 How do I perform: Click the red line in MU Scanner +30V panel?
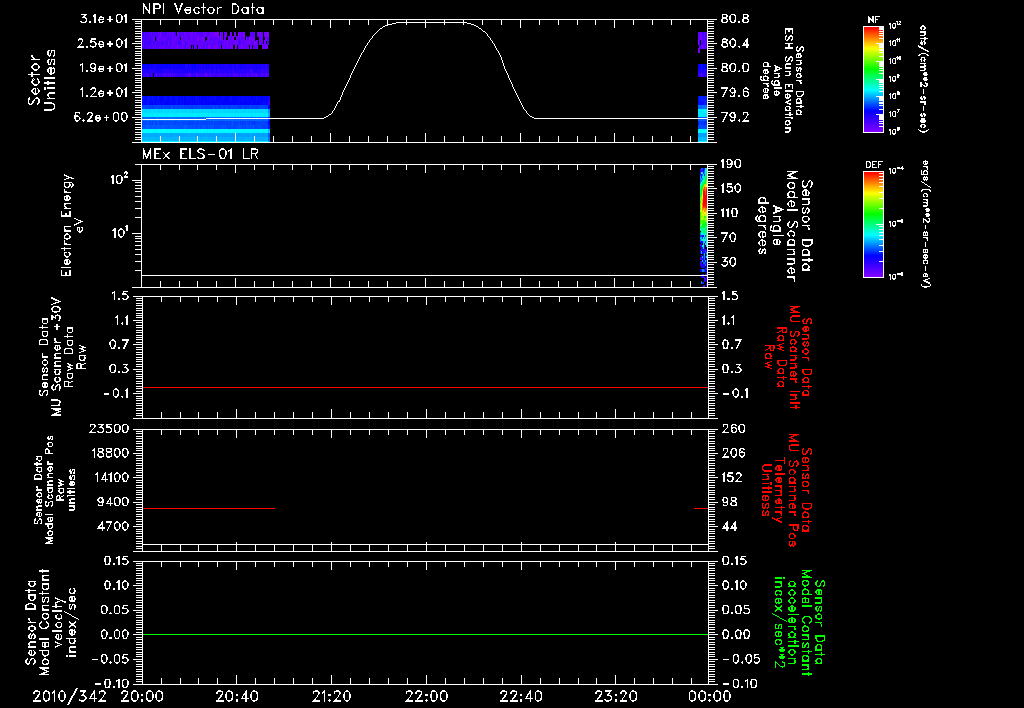tap(425, 387)
